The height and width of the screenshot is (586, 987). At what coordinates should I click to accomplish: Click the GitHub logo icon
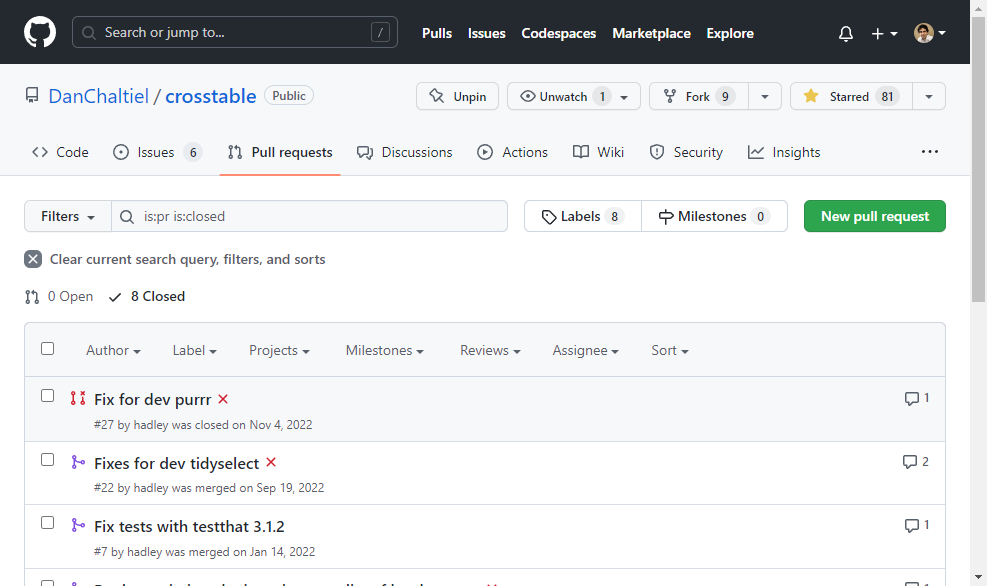pos(41,33)
